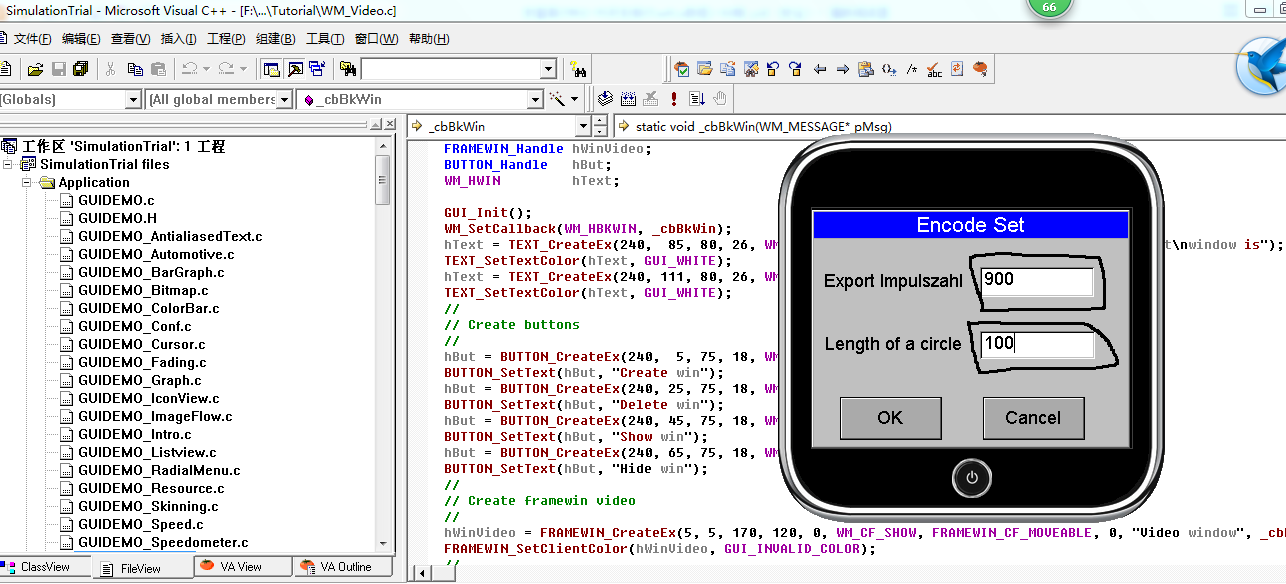Screen dimensions: 1286x584
Task: Open the editor _cbBkWin context dropdown
Action: (x=583, y=126)
